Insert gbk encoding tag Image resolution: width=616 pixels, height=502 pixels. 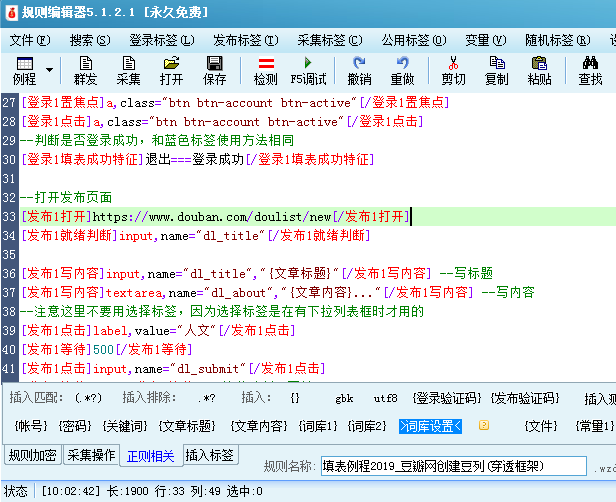(344, 398)
